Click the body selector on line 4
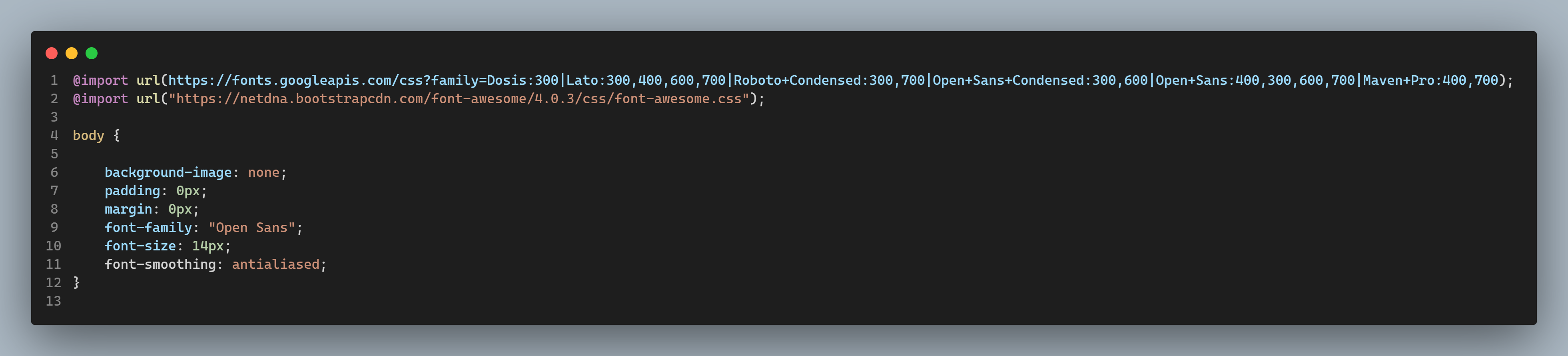 pyautogui.click(x=89, y=136)
